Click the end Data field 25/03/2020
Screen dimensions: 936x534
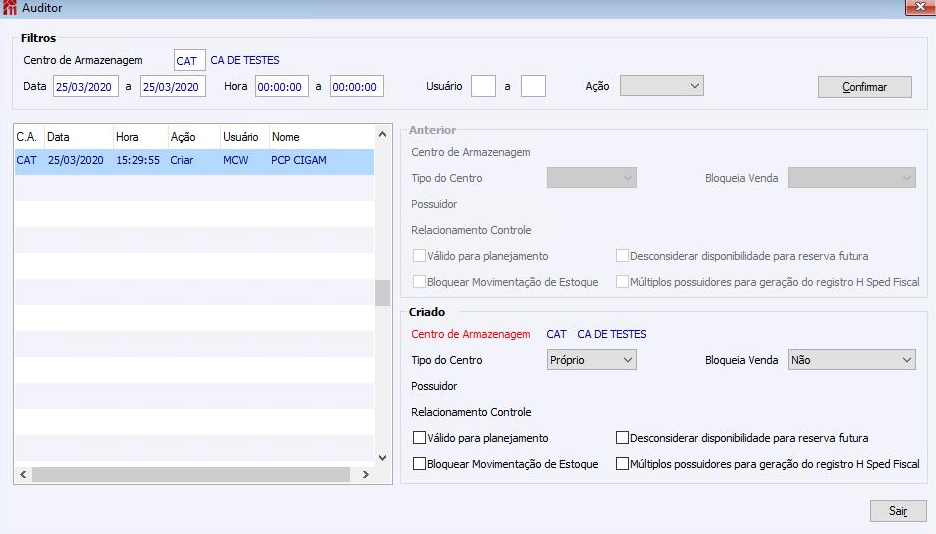173,87
